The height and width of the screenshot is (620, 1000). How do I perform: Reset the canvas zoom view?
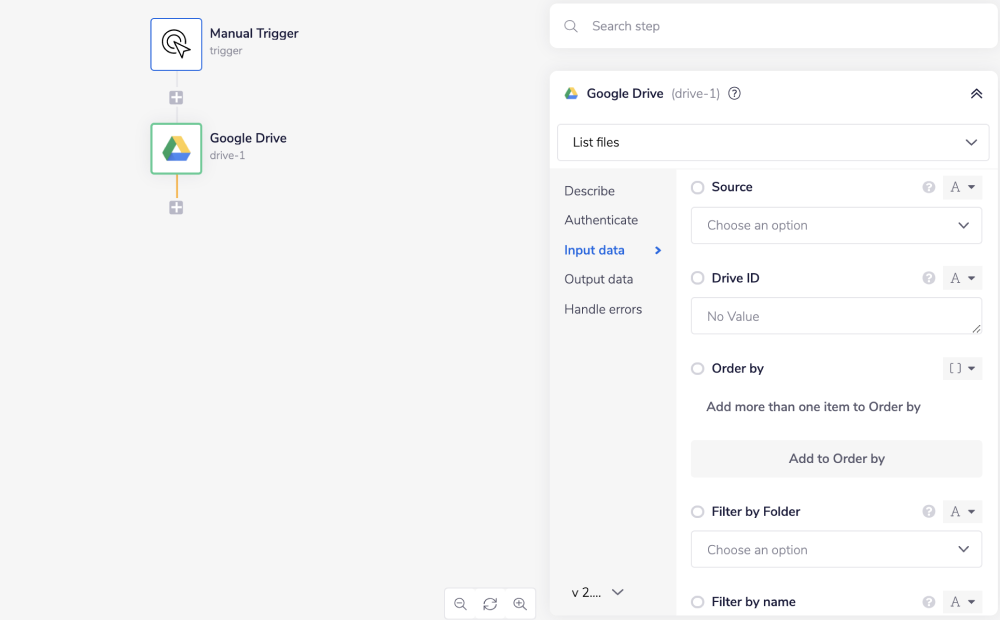[x=490, y=604]
